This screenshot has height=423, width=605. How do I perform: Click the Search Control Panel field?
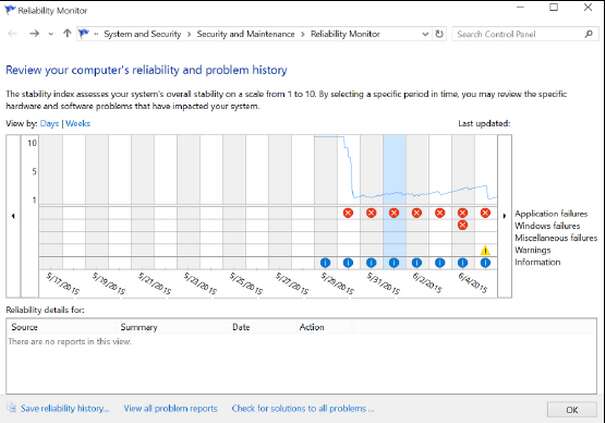coord(517,34)
